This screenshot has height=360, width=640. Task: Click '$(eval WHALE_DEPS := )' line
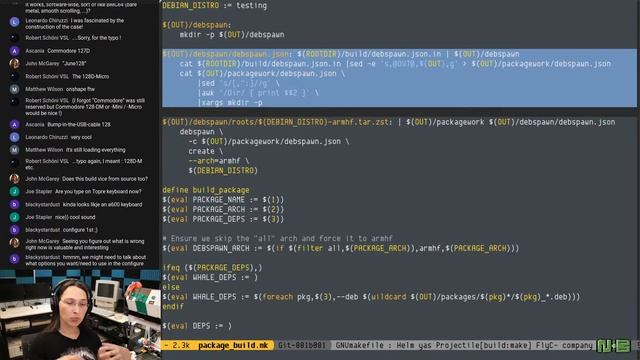click(x=210, y=278)
